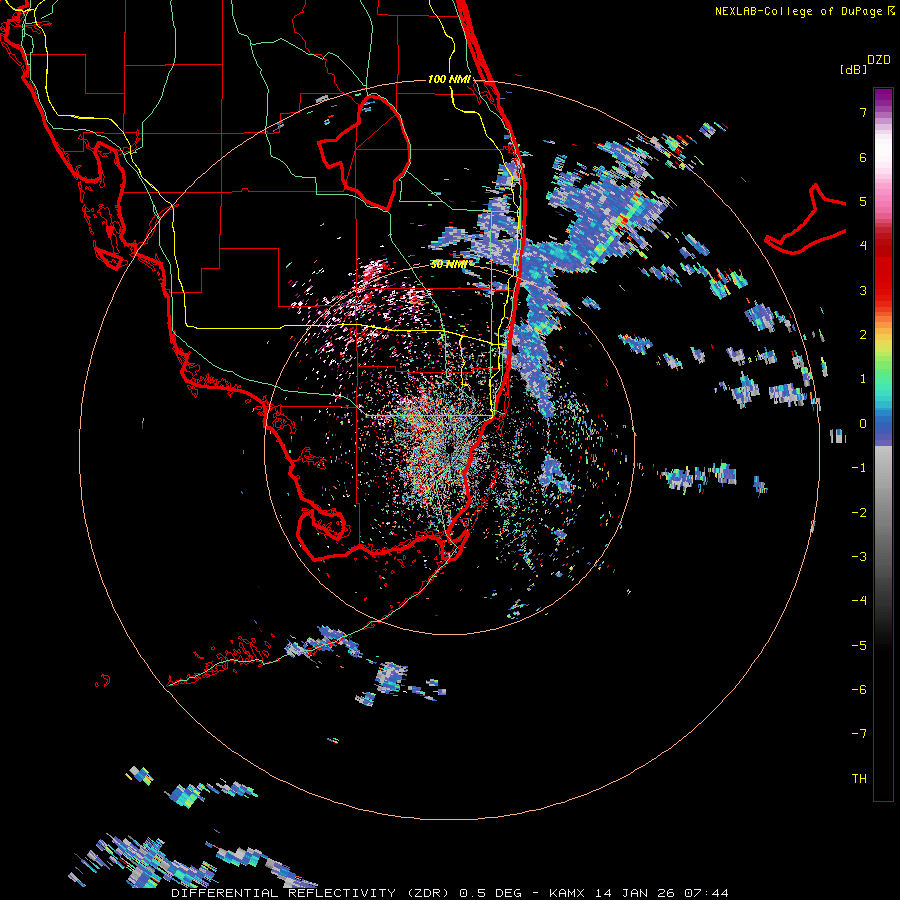The width and height of the screenshot is (900, 900).
Task: Click the color scale value -7 label
Action: pos(859,734)
